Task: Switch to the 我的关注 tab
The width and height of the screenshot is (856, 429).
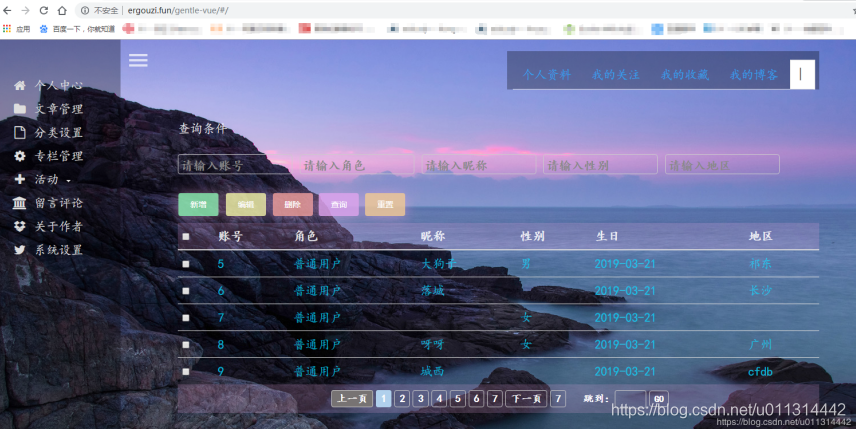Action: pos(616,75)
